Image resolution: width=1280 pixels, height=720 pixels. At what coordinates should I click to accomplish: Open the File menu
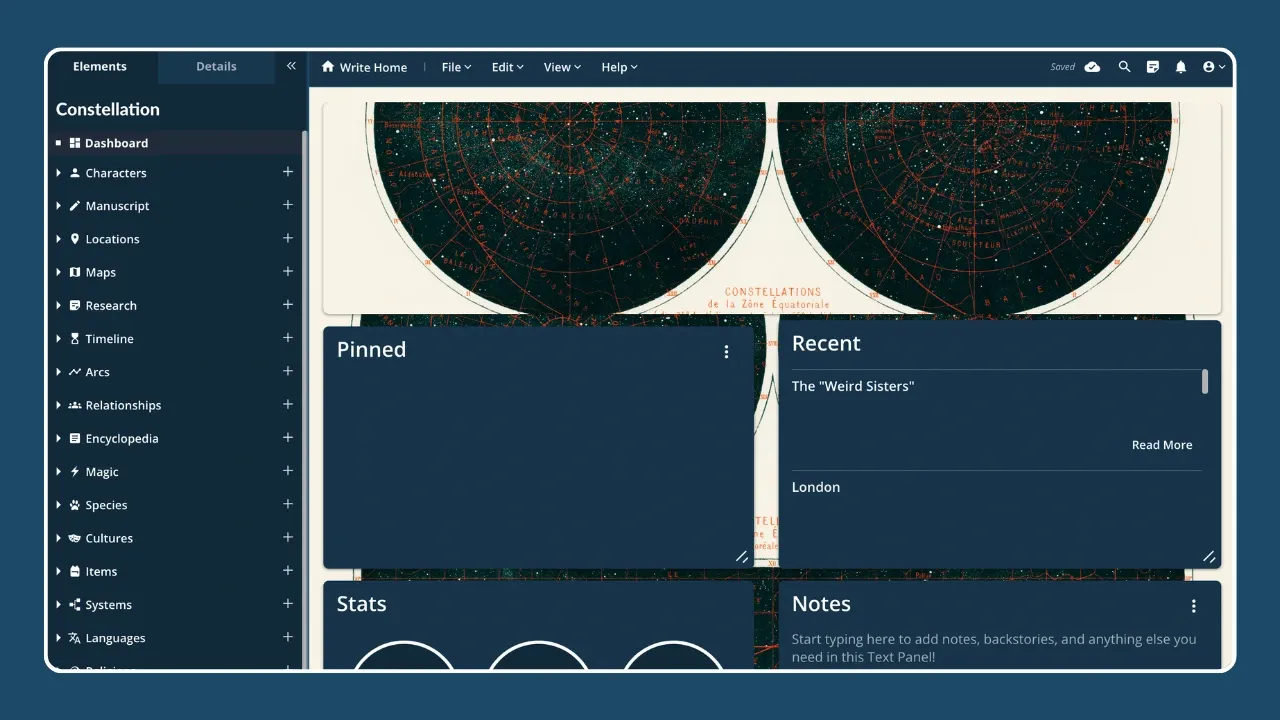click(455, 67)
